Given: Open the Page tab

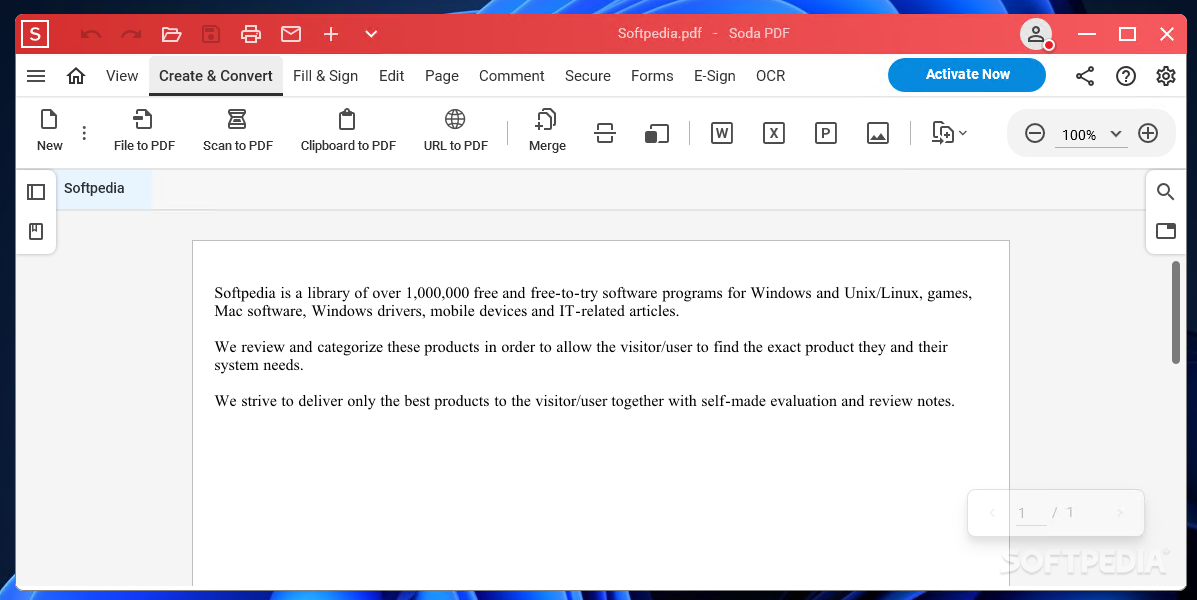Looking at the screenshot, I should (x=441, y=76).
